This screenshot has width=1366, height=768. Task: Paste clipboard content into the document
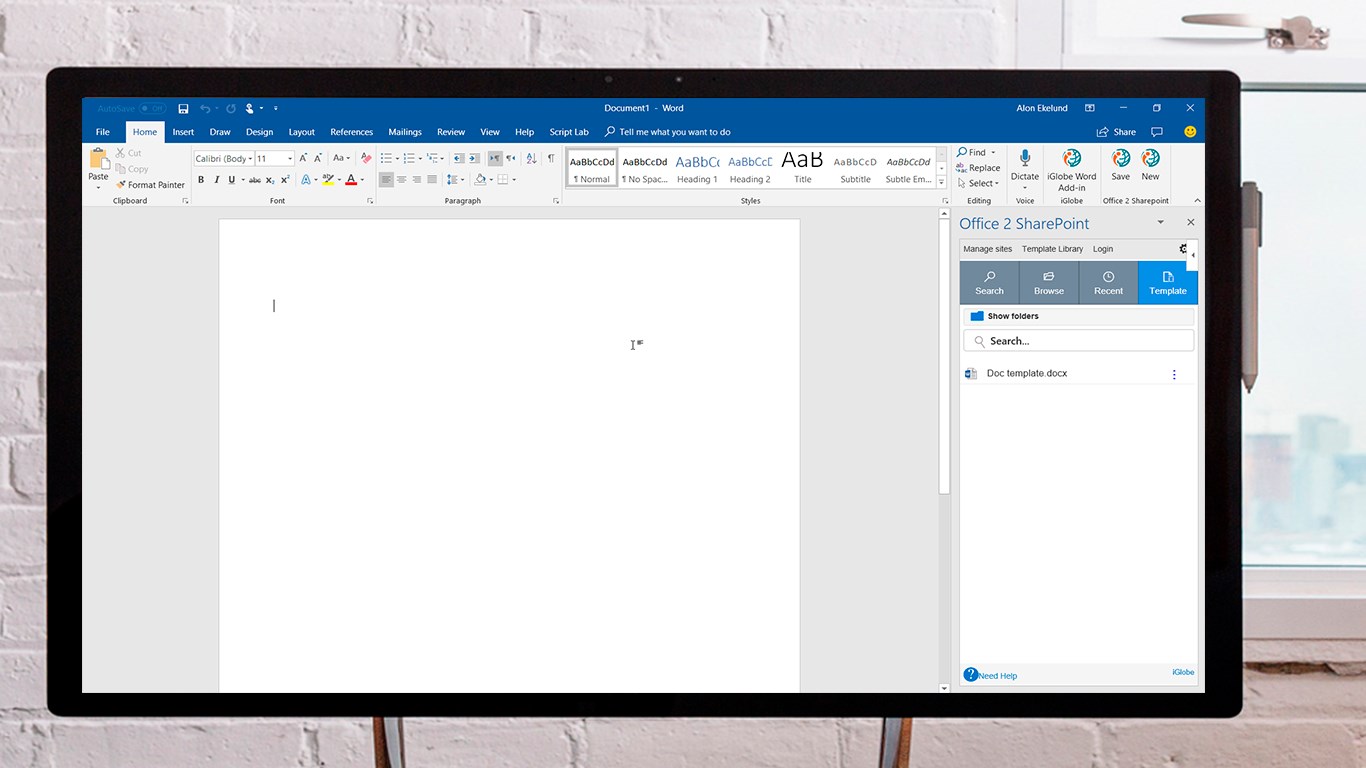pos(98,168)
